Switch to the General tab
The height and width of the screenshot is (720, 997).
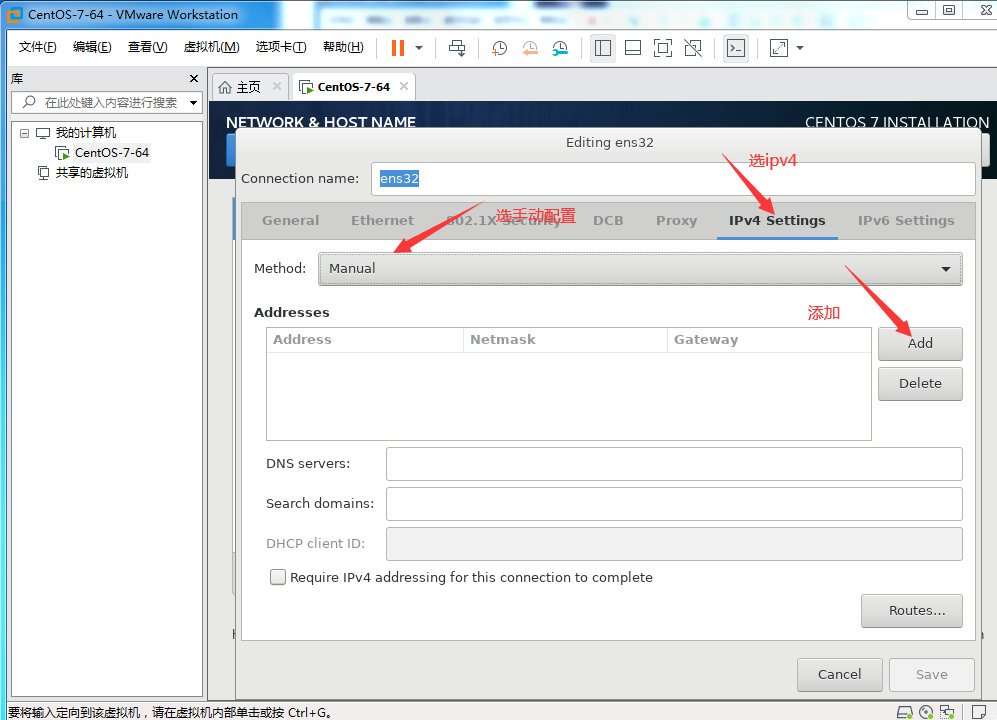point(291,221)
